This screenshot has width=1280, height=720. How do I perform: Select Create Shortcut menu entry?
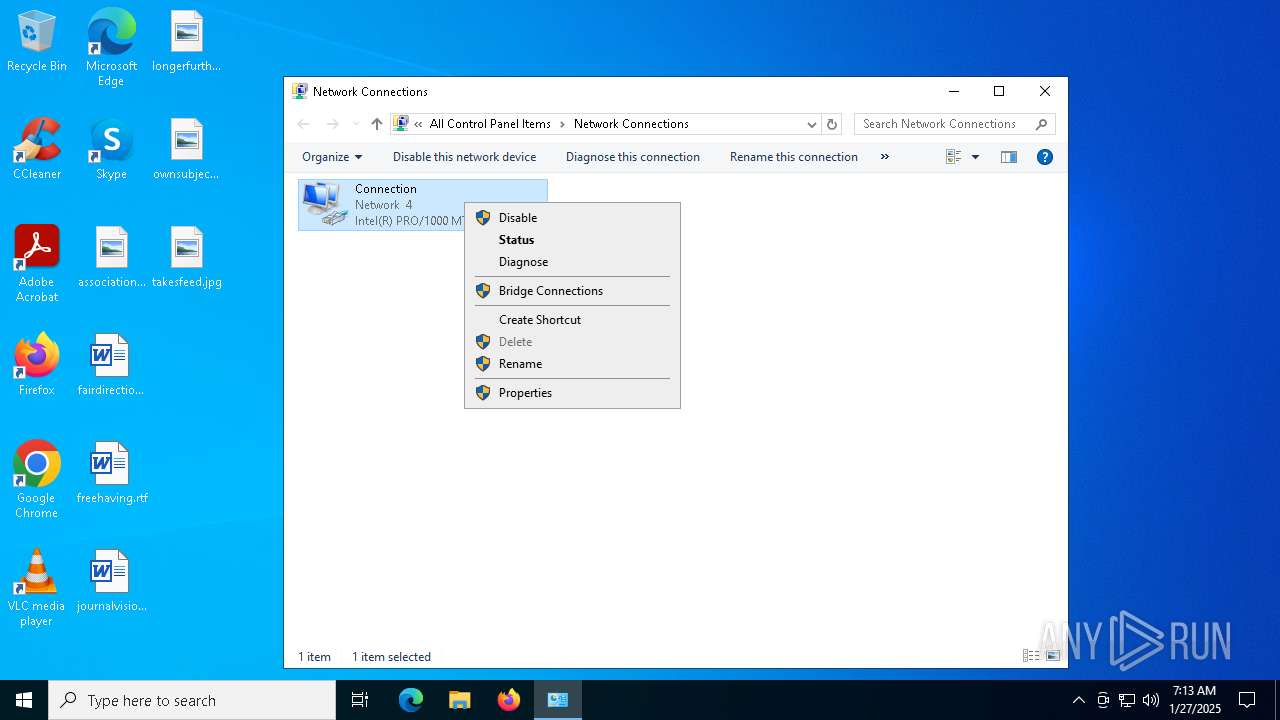pos(572,319)
